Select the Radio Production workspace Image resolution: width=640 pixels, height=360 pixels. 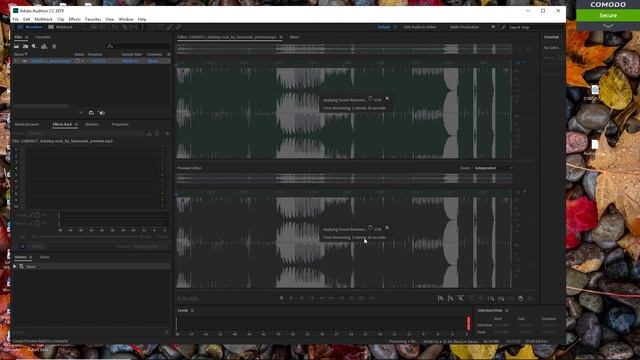(464, 27)
